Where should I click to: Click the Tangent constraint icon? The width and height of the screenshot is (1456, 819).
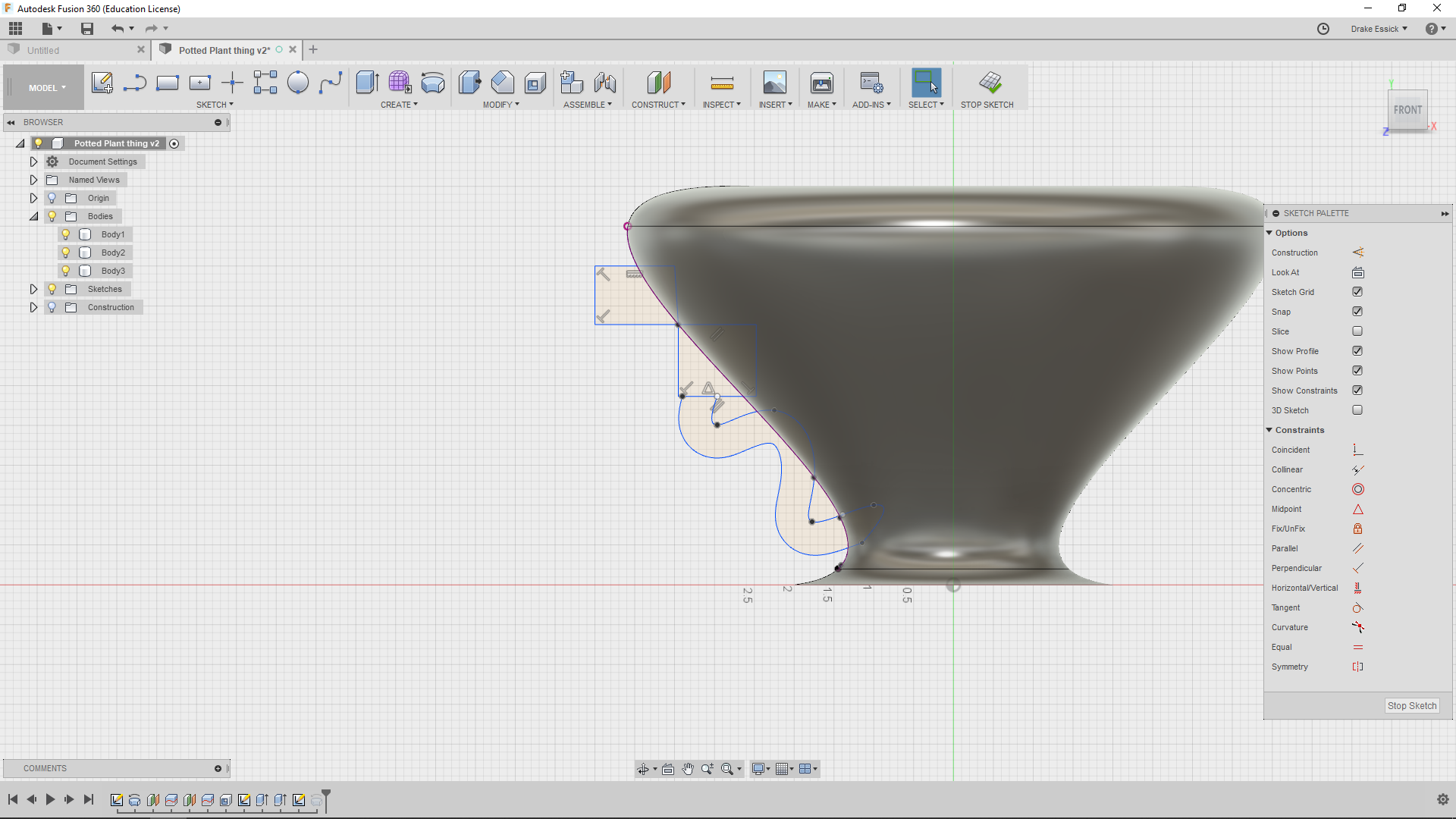(x=1357, y=607)
